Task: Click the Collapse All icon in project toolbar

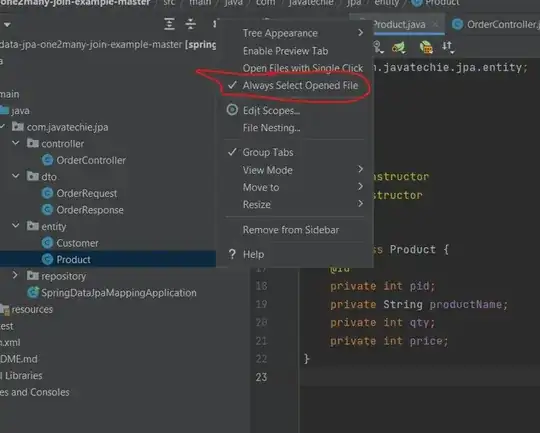Action: 190,24
